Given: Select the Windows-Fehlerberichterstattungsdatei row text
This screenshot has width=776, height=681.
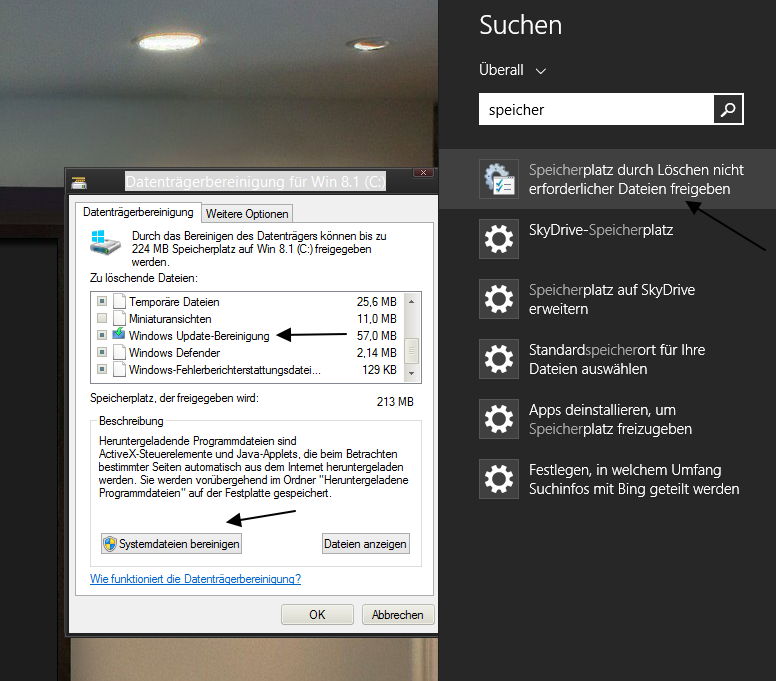Looking at the screenshot, I should tap(225, 370).
